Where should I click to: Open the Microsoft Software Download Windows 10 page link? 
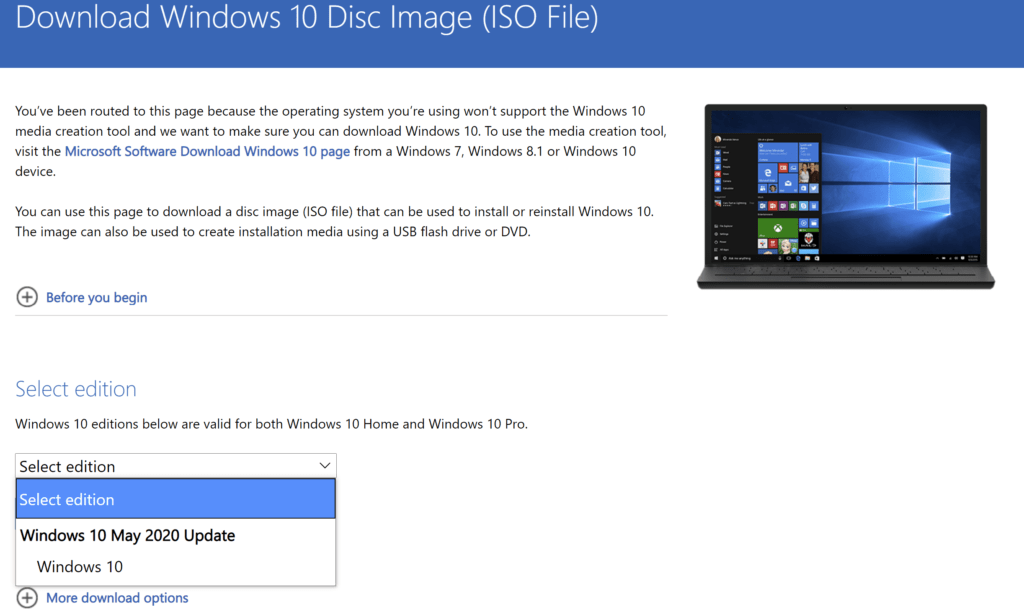pyautogui.click(x=207, y=152)
